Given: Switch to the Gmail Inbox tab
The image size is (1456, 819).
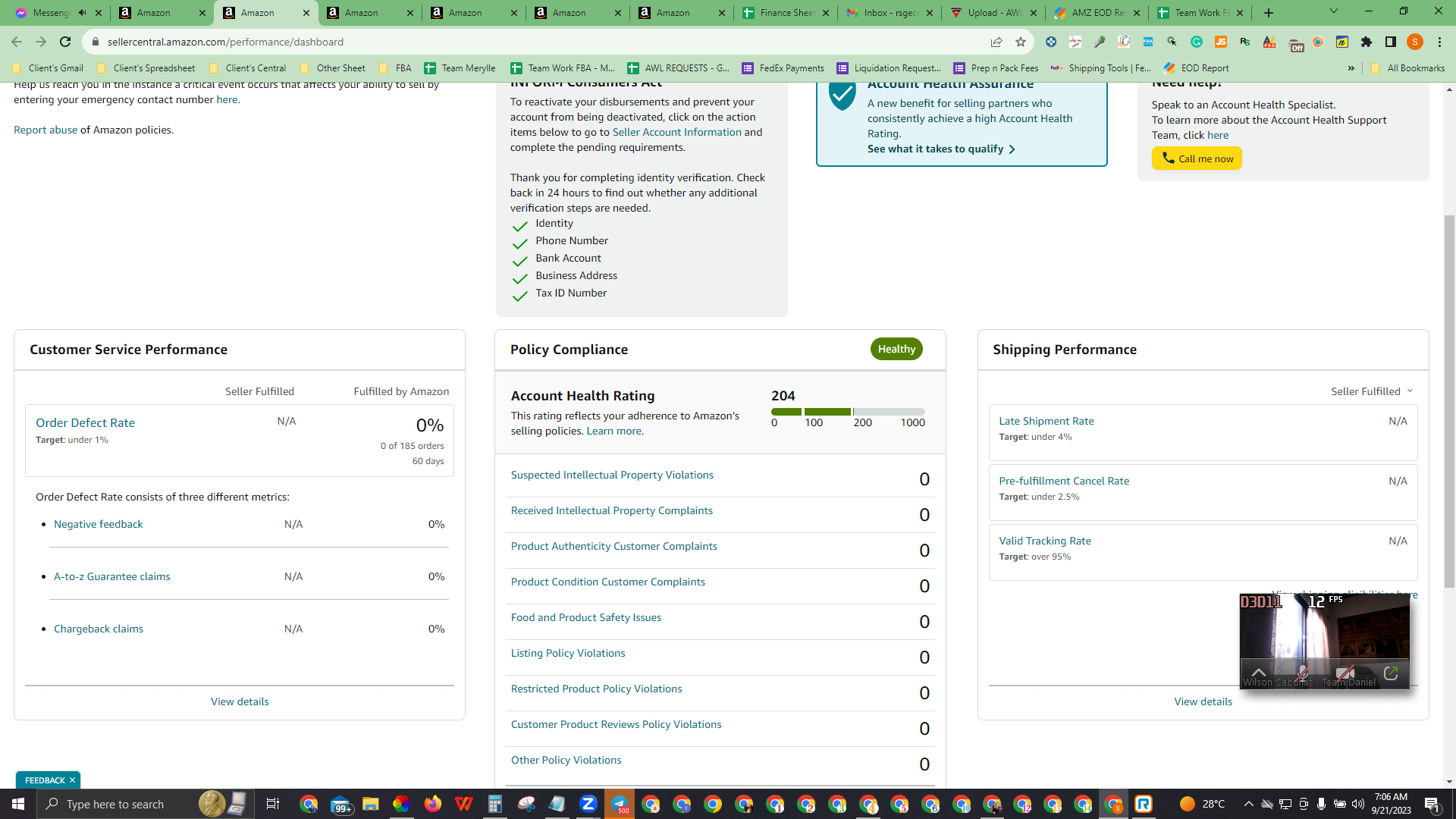Looking at the screenshot, I should pos(889,13).
